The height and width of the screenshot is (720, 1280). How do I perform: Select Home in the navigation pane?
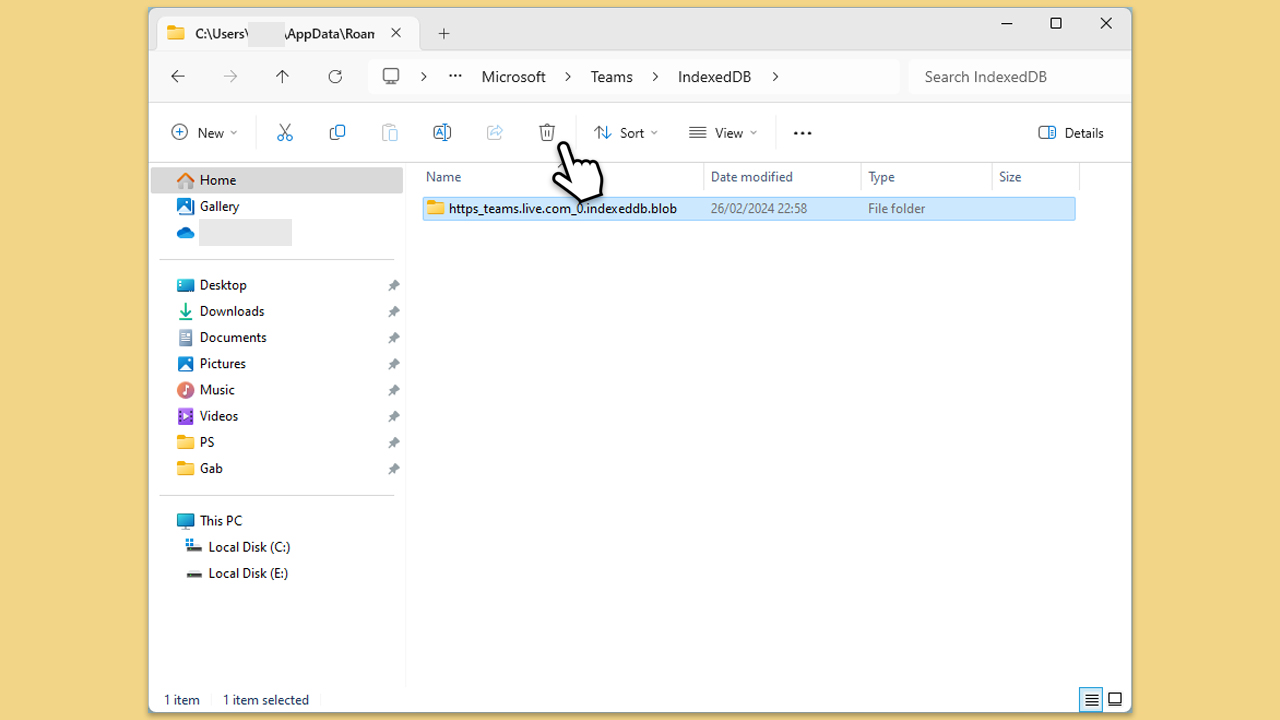pos(277,180)
